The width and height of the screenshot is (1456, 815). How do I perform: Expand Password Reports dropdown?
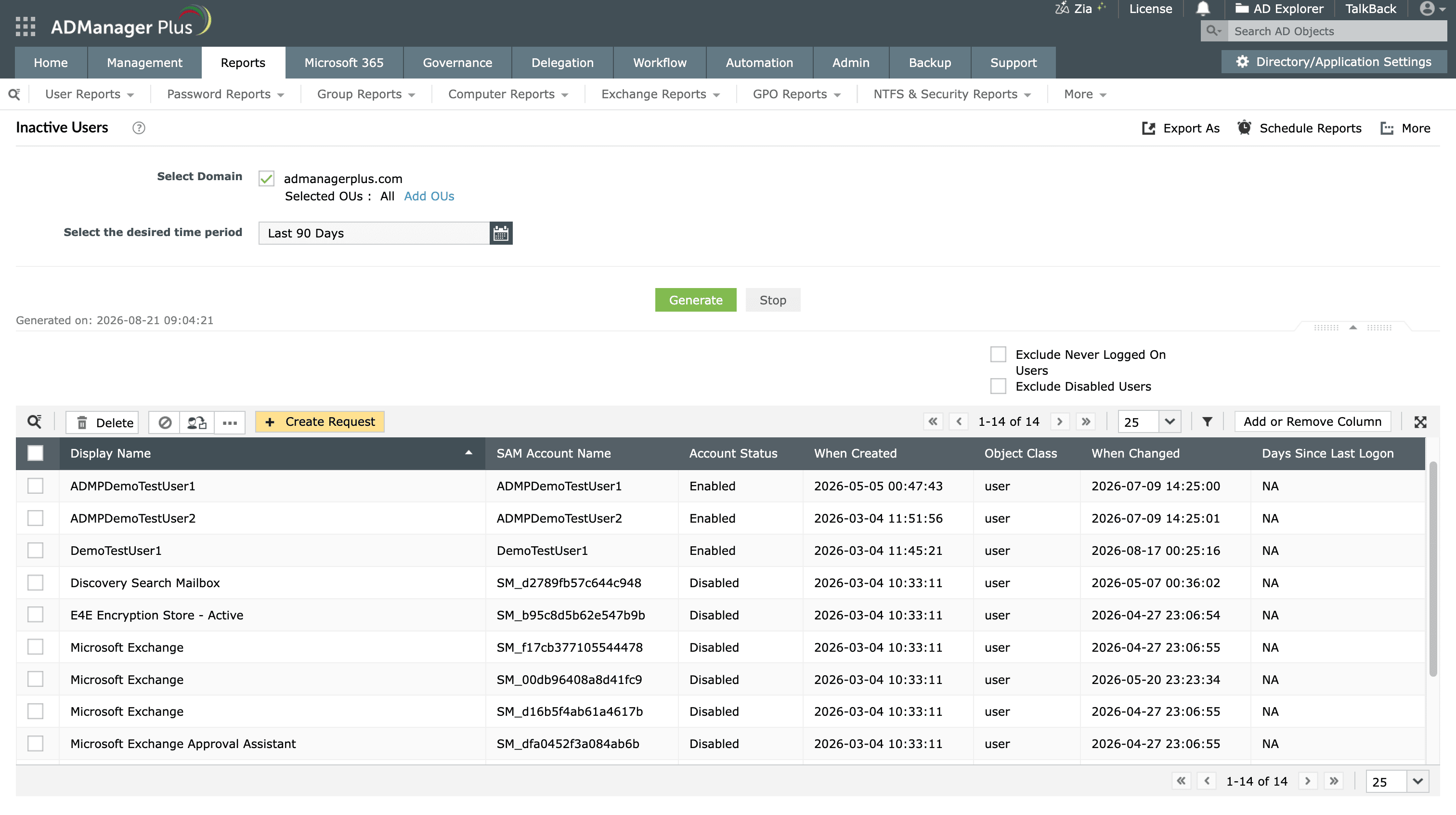[x=225, y=94]
